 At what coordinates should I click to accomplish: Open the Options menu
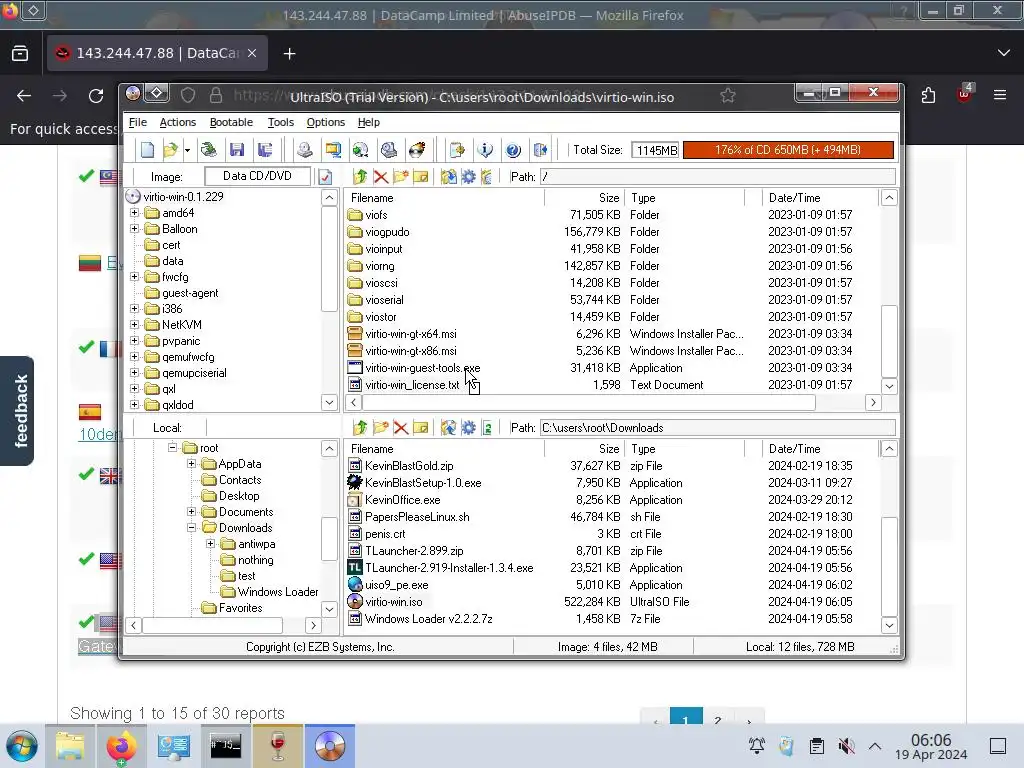tap(326, 122)
